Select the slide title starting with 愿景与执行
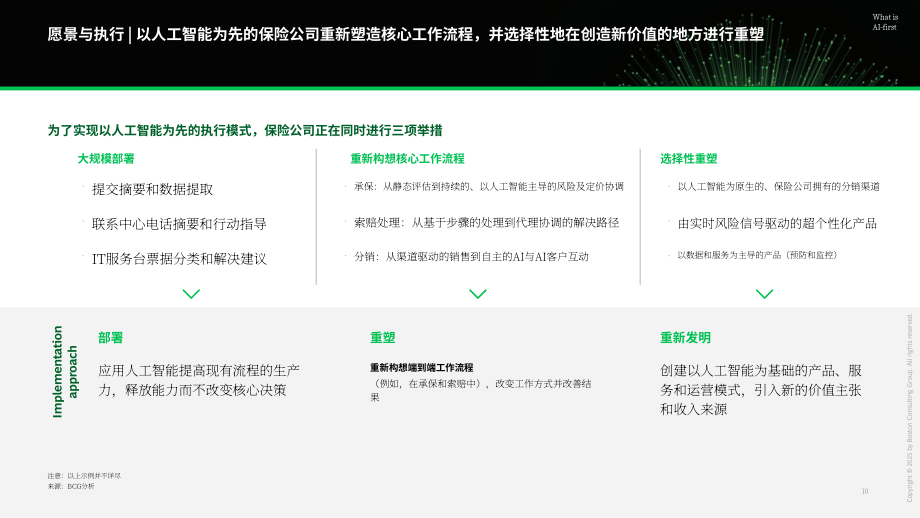920x518 pixels. [405, 35]
